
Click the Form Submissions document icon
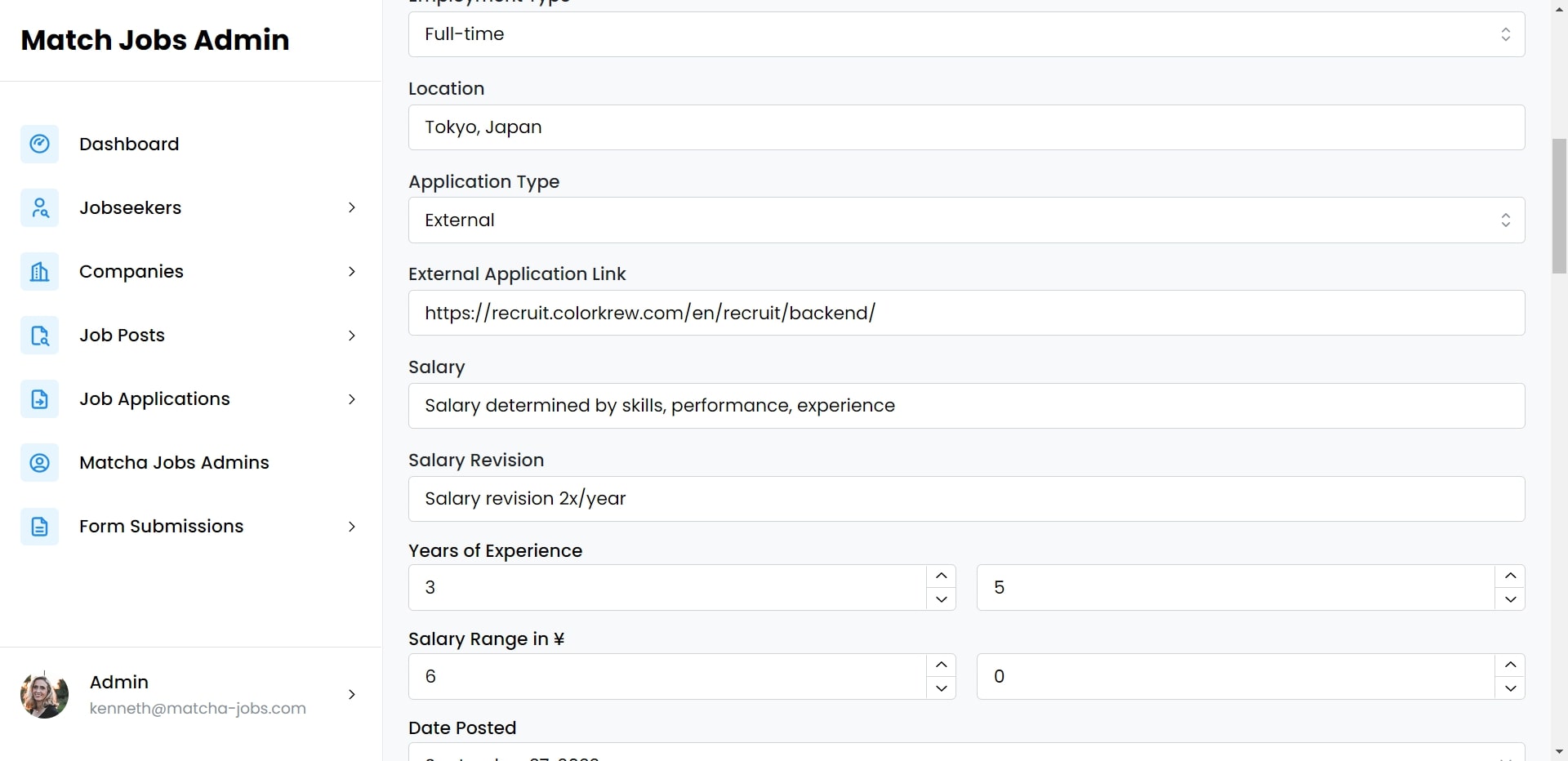tap(39, 526)
